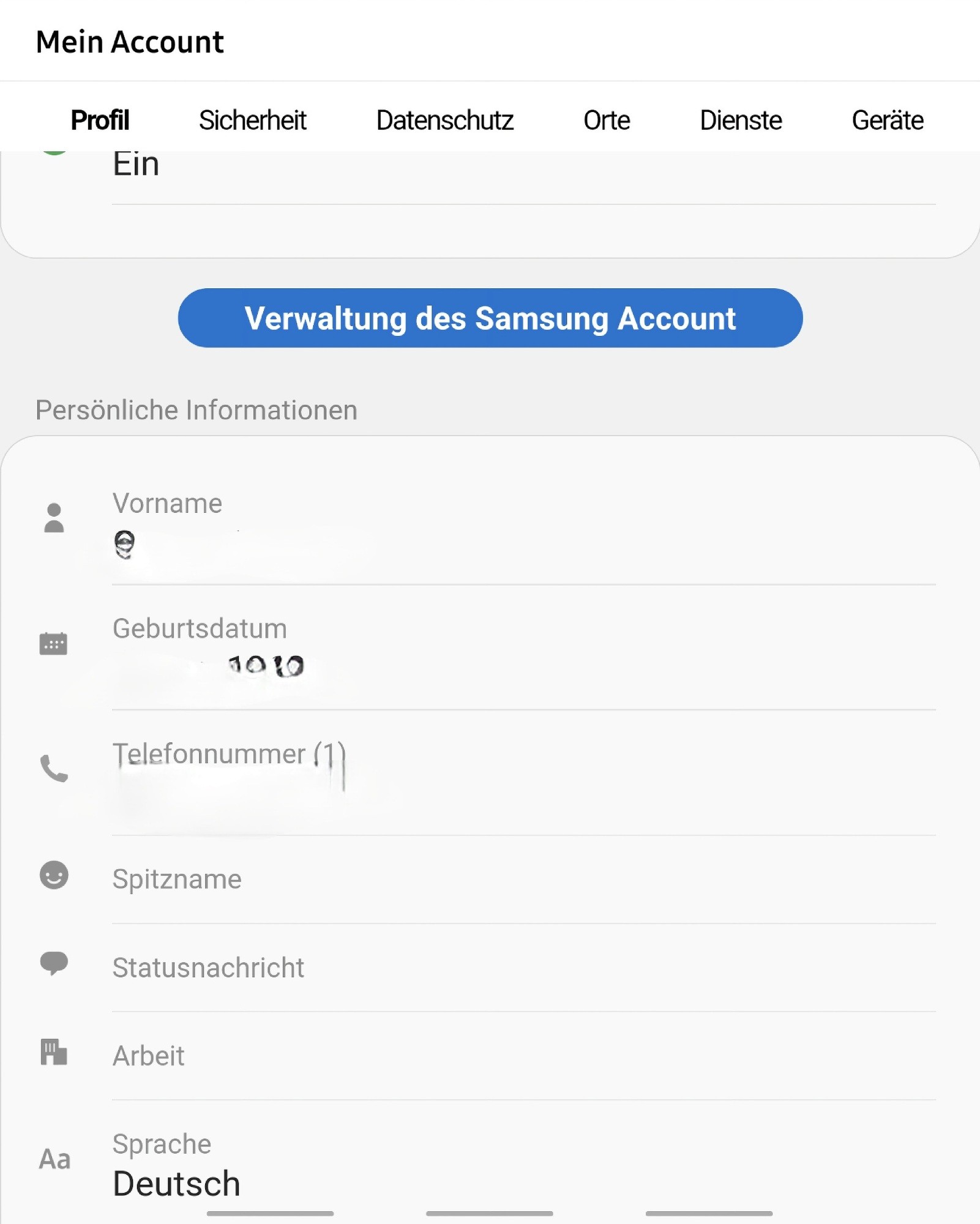The image size is (980, 1224).
Task: Show the Geräte tab
Action: point(888,120)
